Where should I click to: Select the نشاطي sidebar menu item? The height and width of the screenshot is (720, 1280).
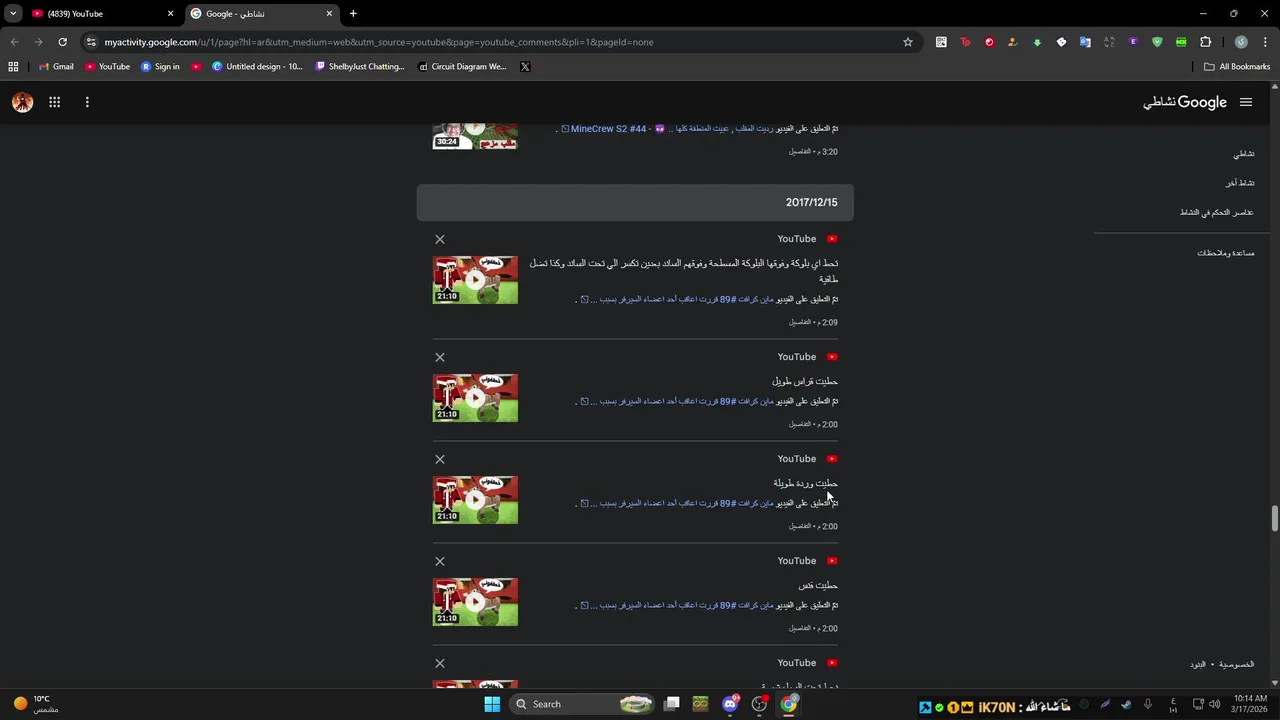click(x=1243, y=154)
